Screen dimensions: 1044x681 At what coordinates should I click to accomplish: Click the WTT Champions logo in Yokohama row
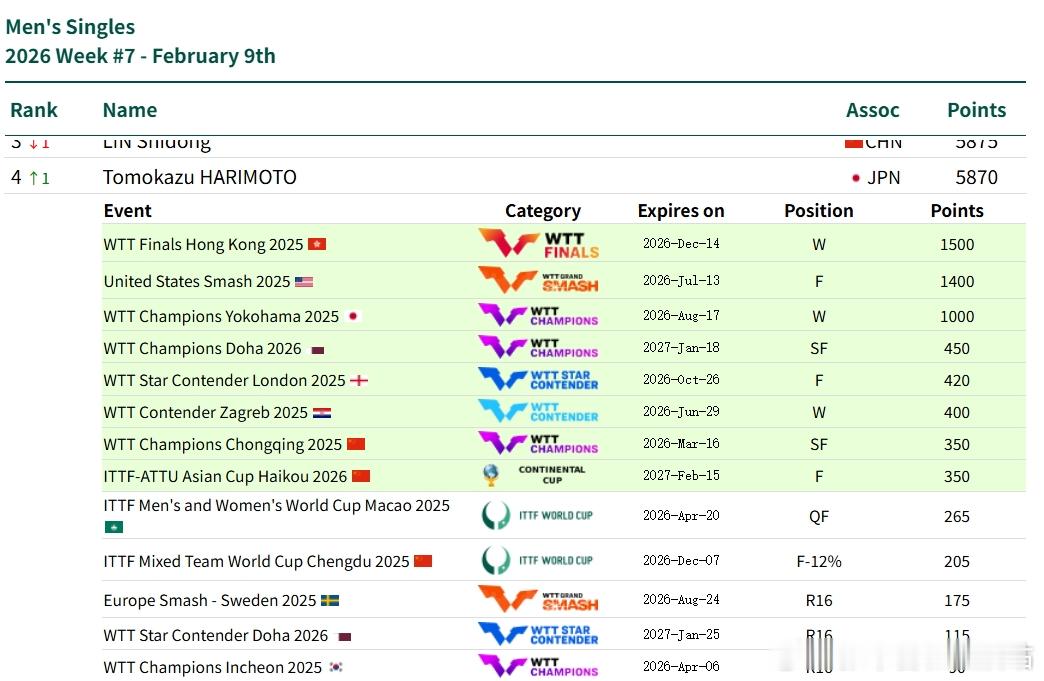[x=538, y=315]
